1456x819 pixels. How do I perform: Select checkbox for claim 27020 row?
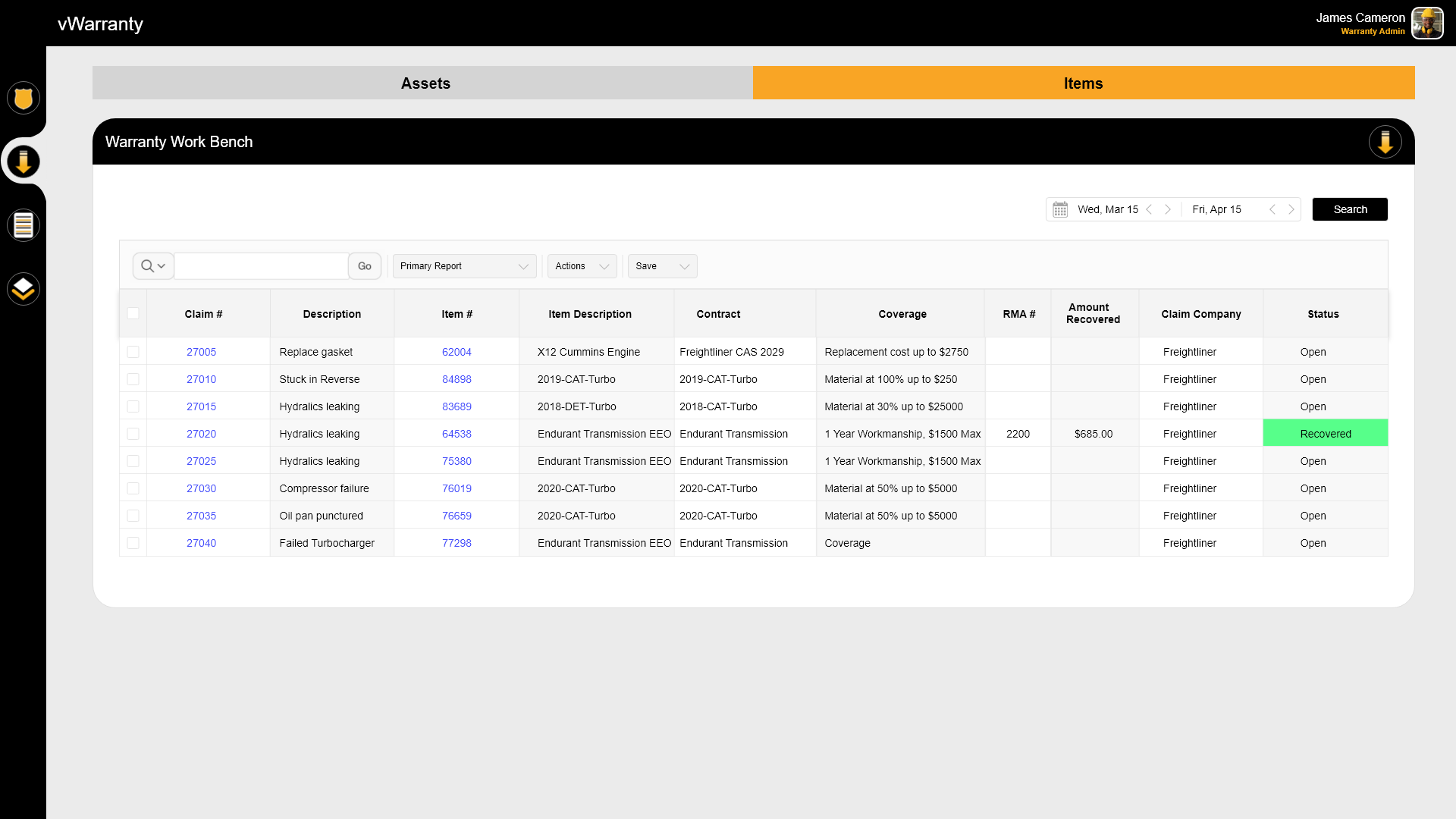[x=133, y=434]
